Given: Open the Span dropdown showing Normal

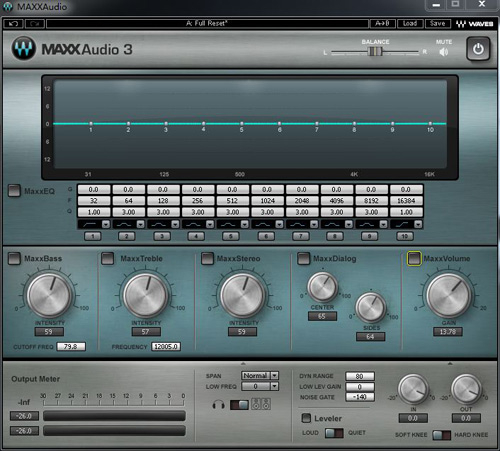Looking at the screenshot, I should [260, 376].
